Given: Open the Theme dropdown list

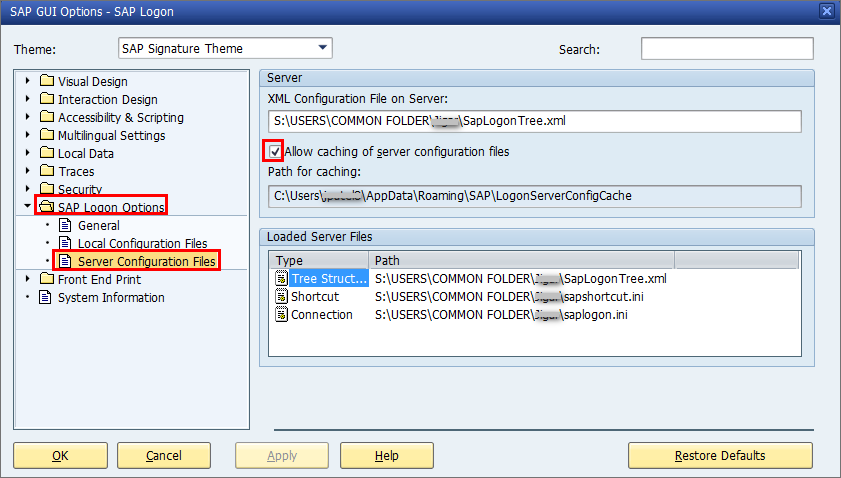Looking at the screenshot, I should [322, 48].
